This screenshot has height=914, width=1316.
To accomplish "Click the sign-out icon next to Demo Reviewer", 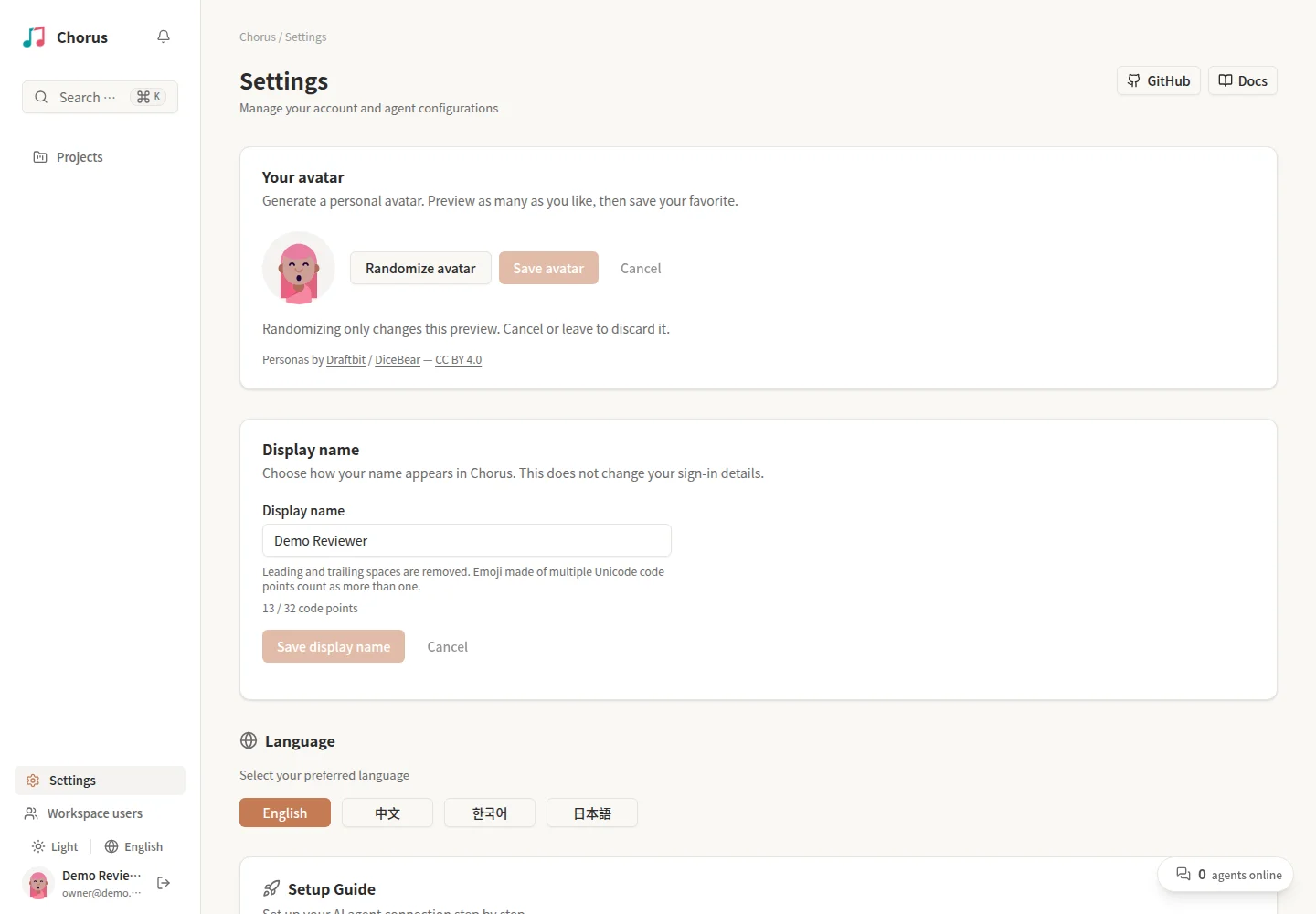I will 164,883.
